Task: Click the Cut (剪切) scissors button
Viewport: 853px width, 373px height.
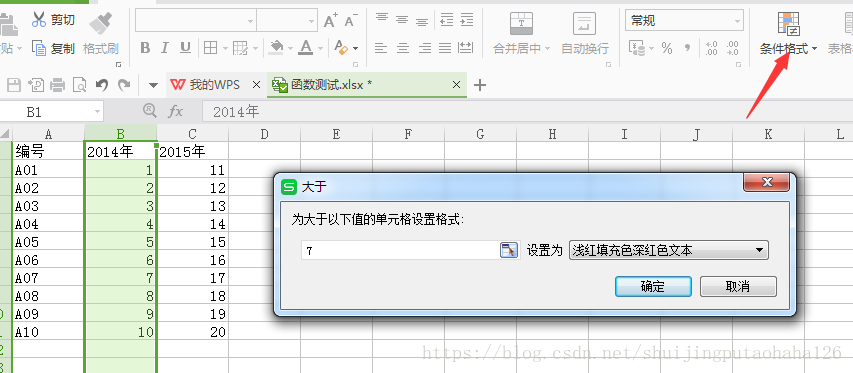Action: click(x=53, y=20)
